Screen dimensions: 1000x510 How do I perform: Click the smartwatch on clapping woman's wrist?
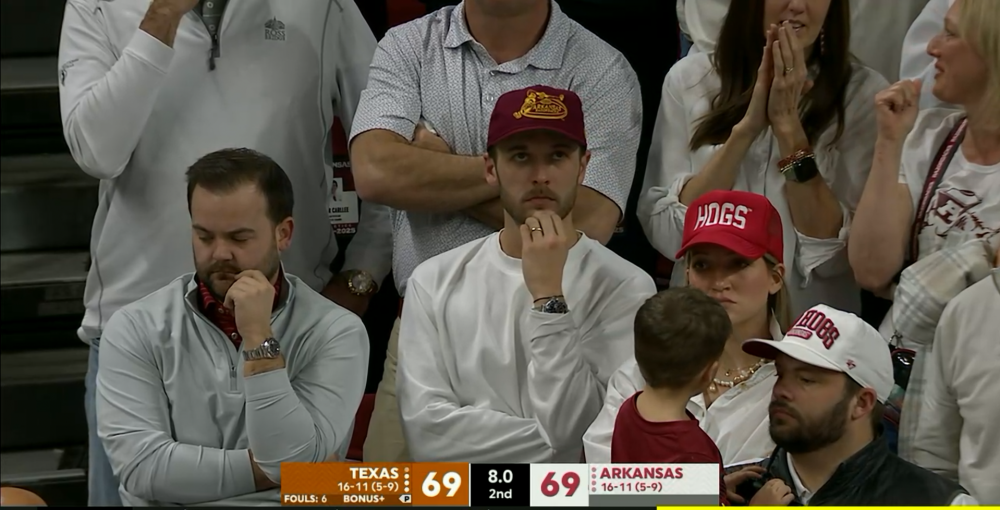[x=800, y=169]
